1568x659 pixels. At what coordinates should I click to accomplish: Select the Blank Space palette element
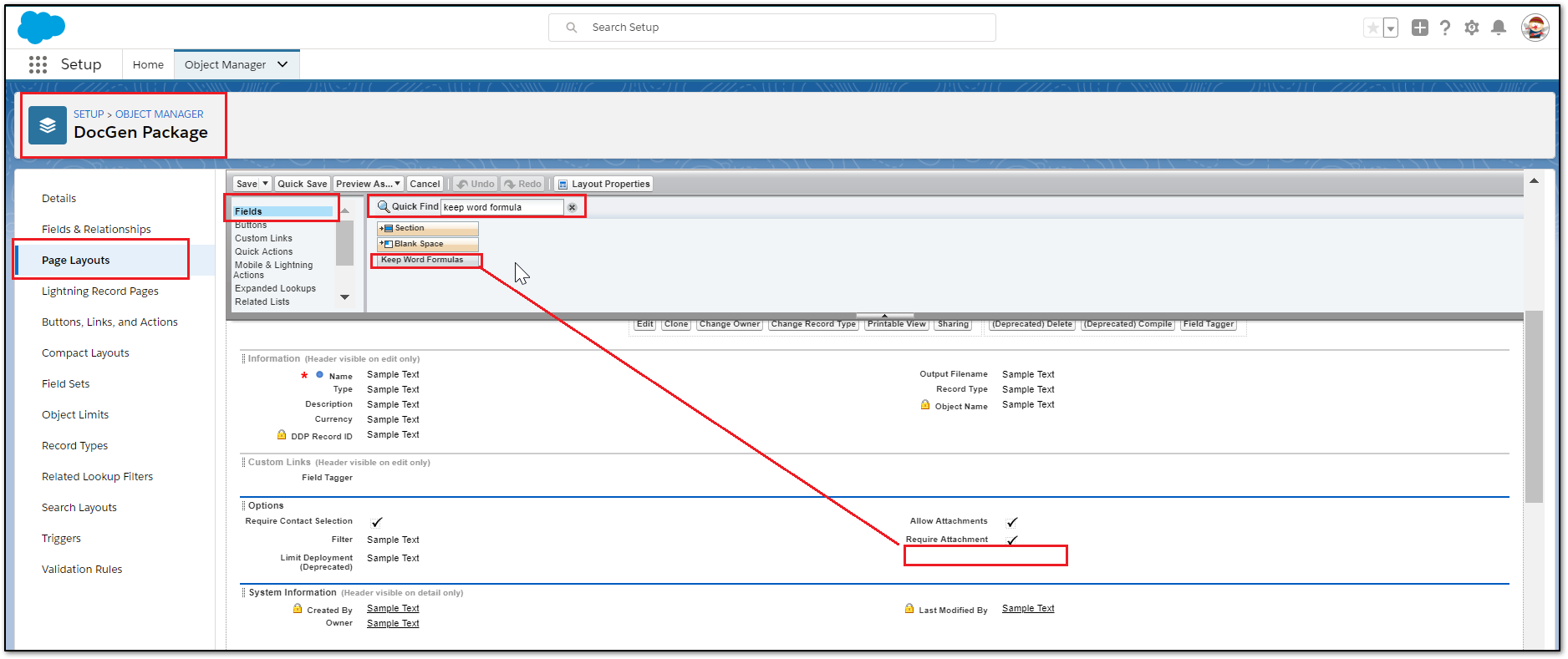click(428, 244)
